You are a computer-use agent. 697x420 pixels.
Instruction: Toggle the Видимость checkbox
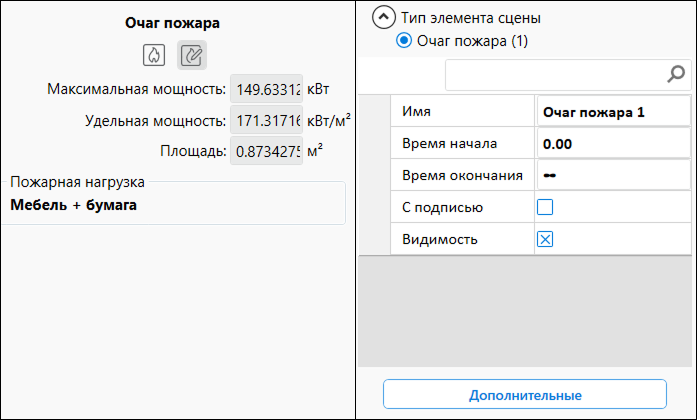coord(545,240)
